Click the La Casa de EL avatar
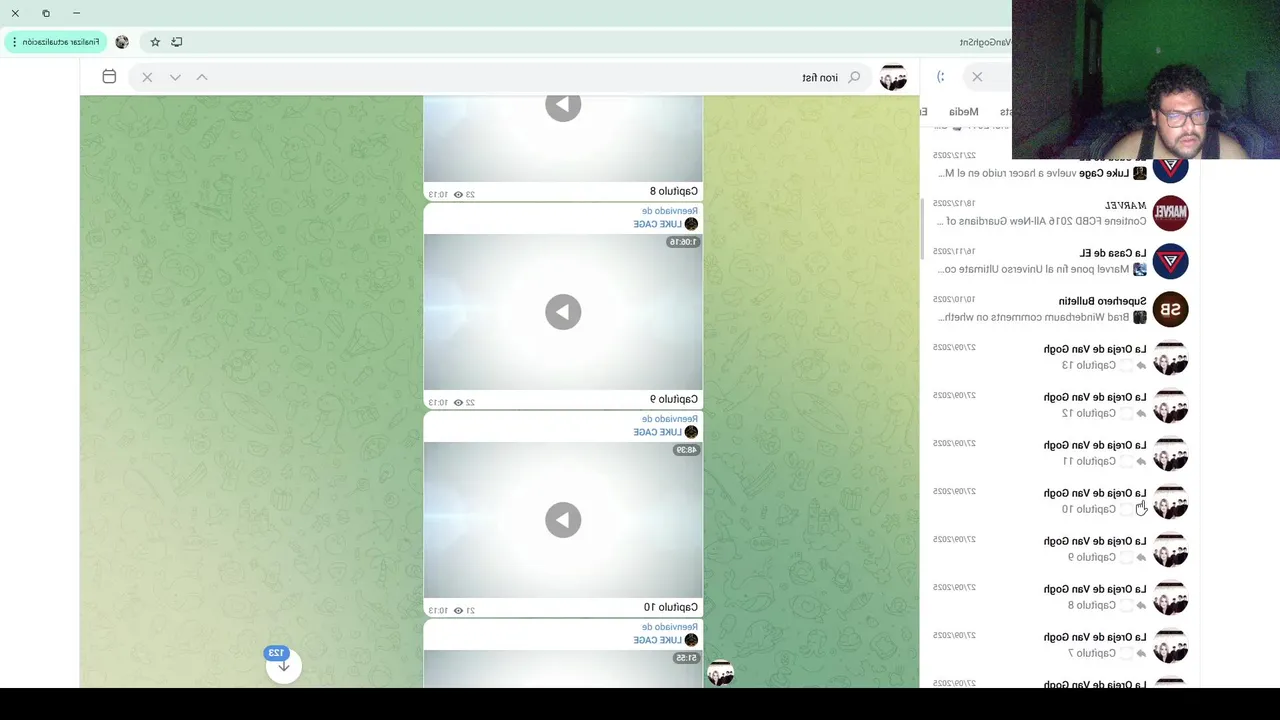This screenshot has height=720, width=1280. coord(1170,261)
